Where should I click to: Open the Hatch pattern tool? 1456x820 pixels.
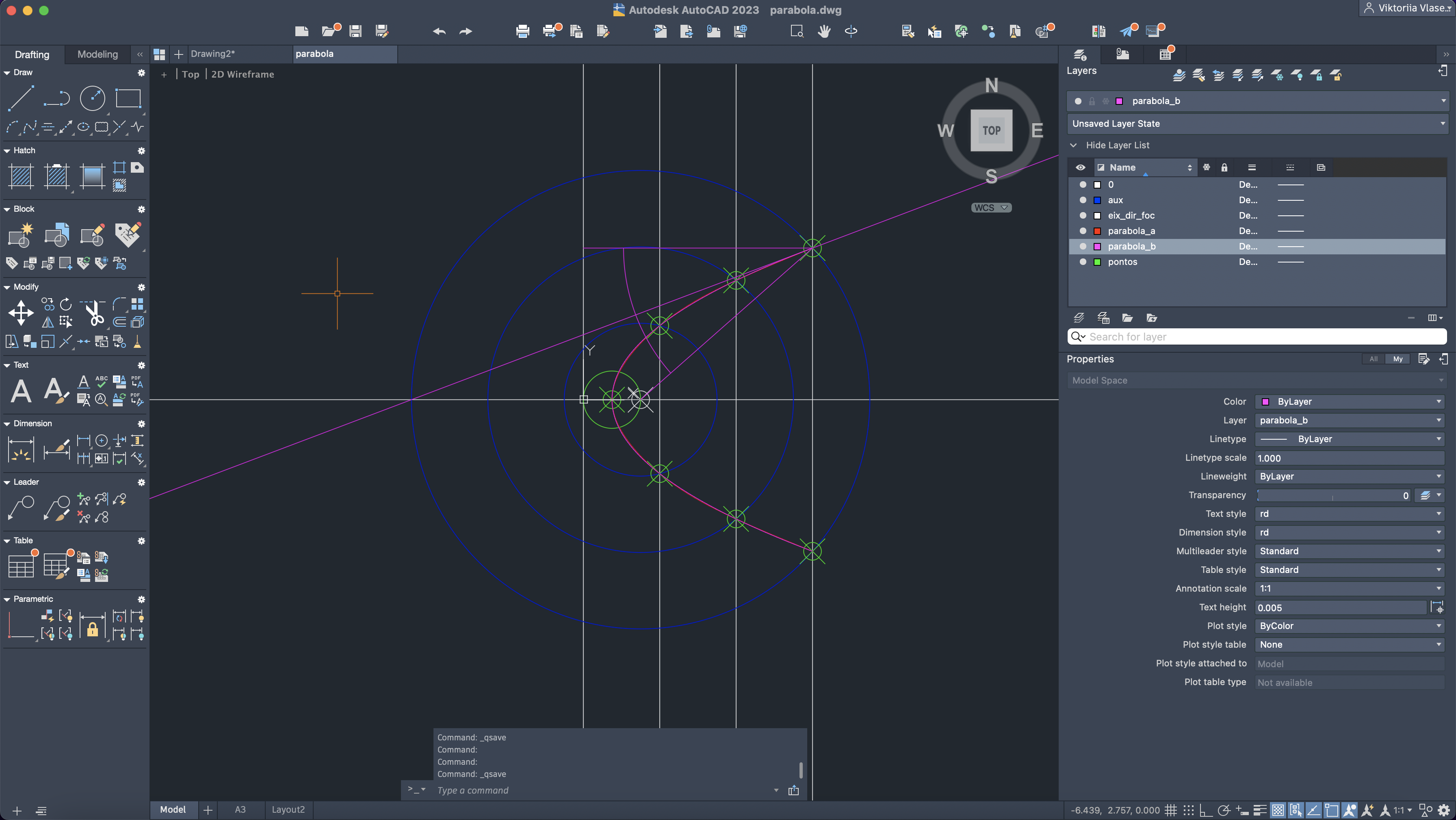click(x=21, y=176)
